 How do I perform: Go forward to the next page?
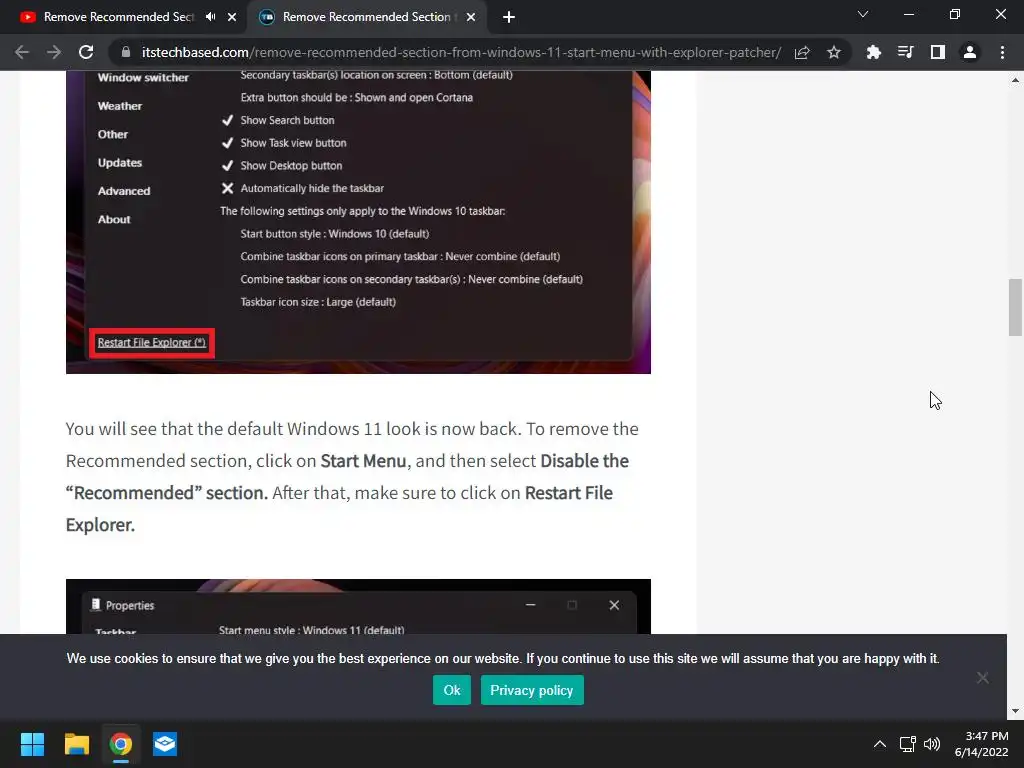(54, 52)
